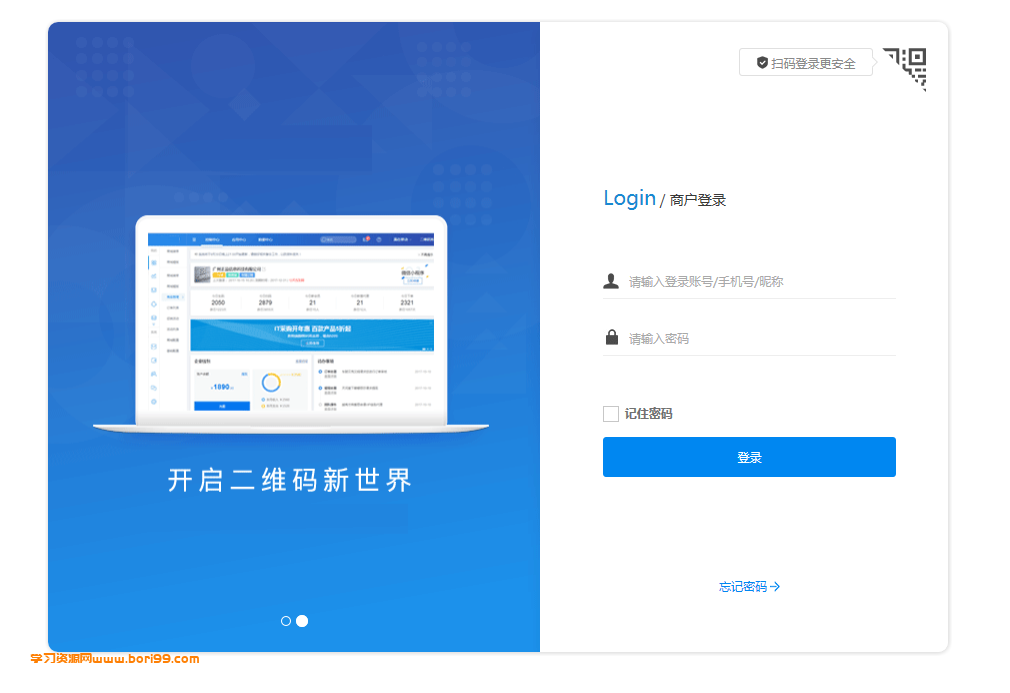
Task: Click the Login heading text
Action: click(629, 198)
